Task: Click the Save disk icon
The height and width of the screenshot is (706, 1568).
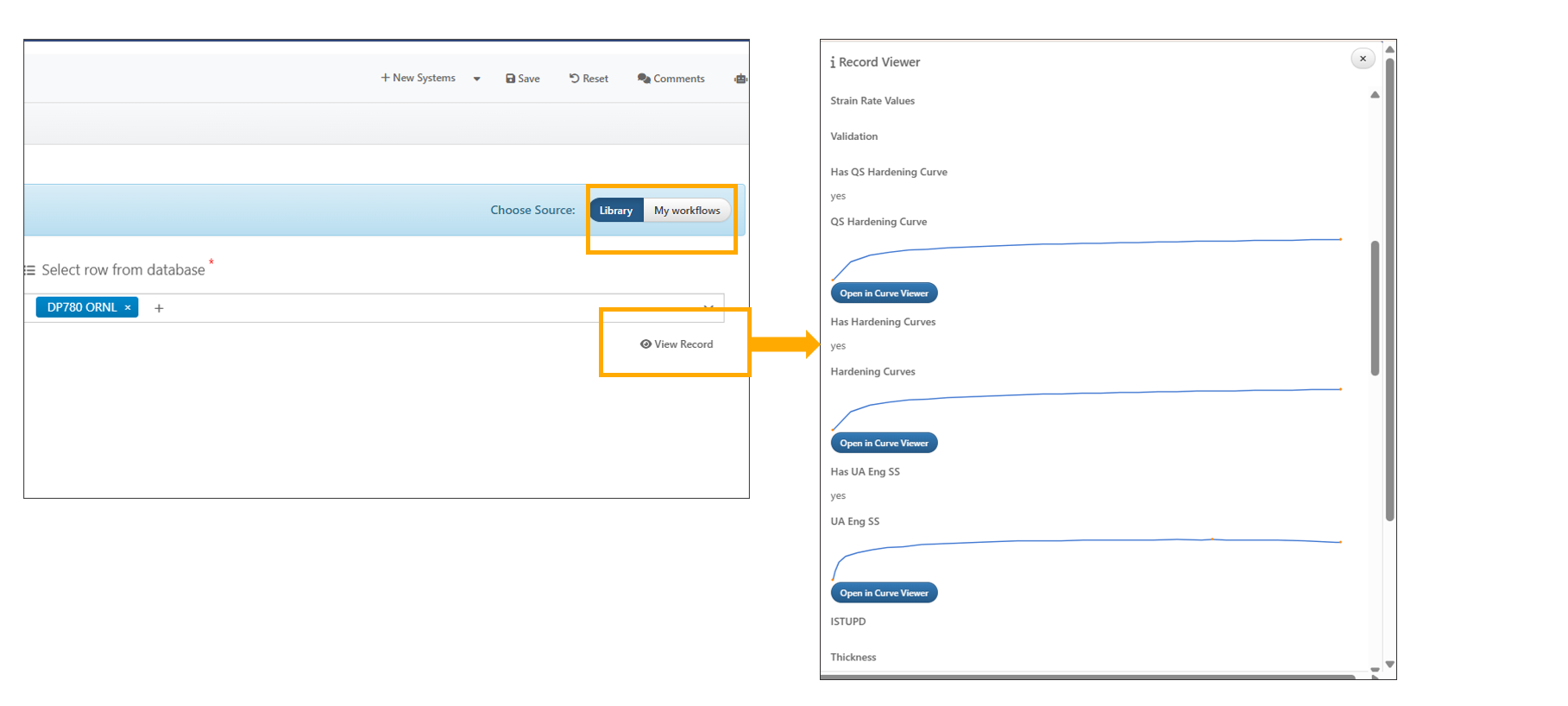Action: pos(510,79)
